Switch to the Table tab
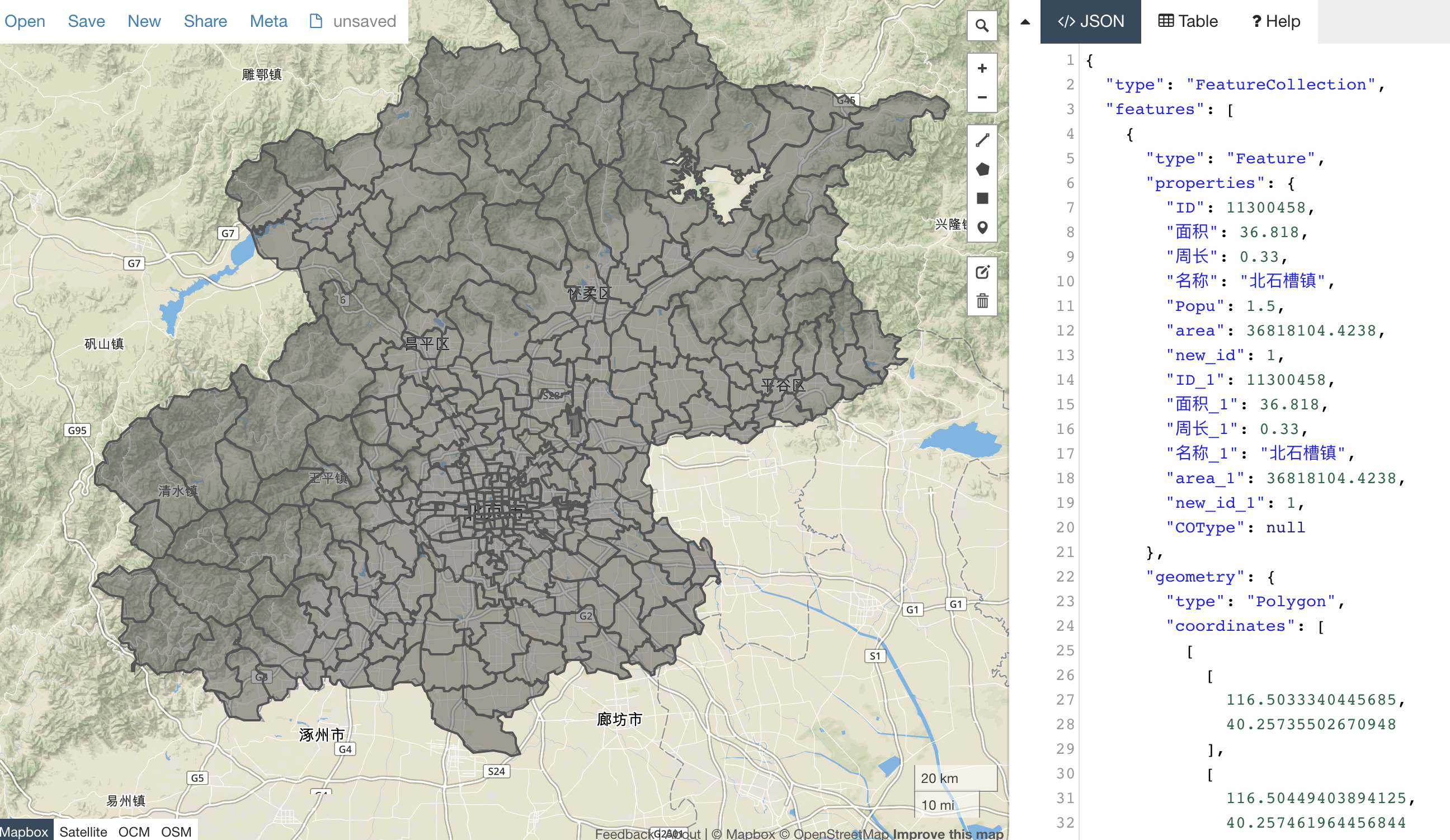 point(1188,21)
